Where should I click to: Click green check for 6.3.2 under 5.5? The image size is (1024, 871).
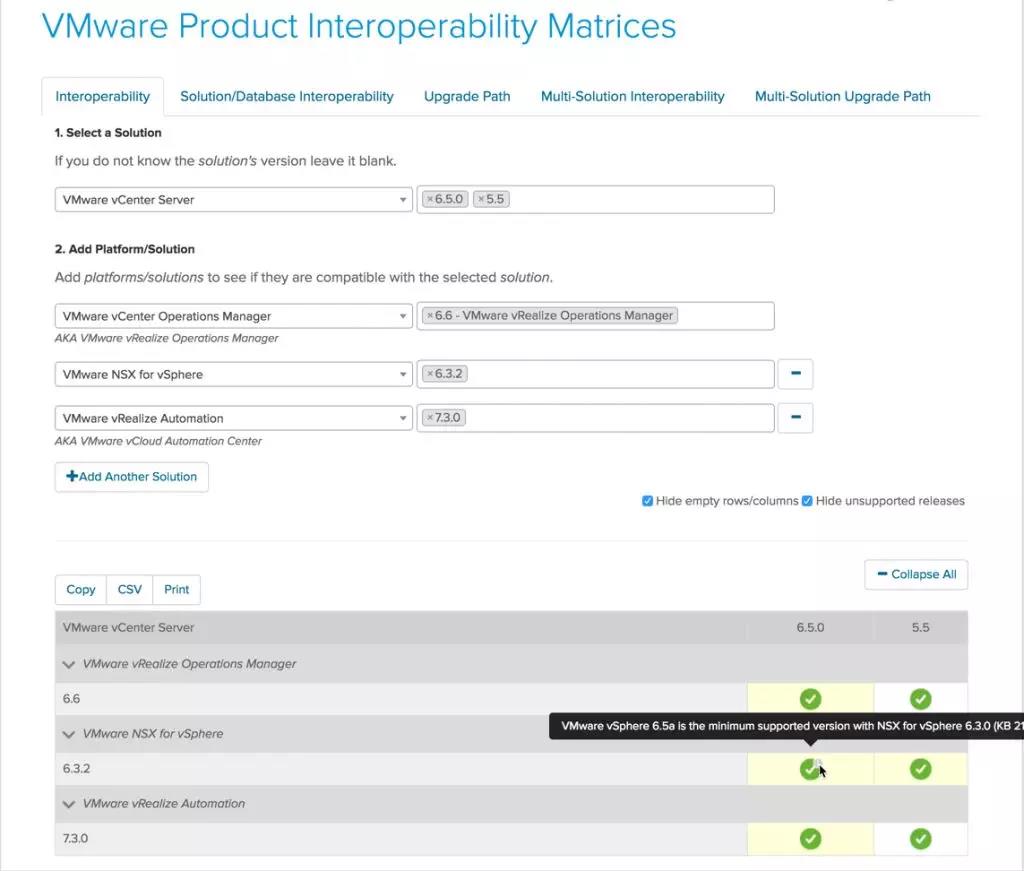click(x=921, y=768)
